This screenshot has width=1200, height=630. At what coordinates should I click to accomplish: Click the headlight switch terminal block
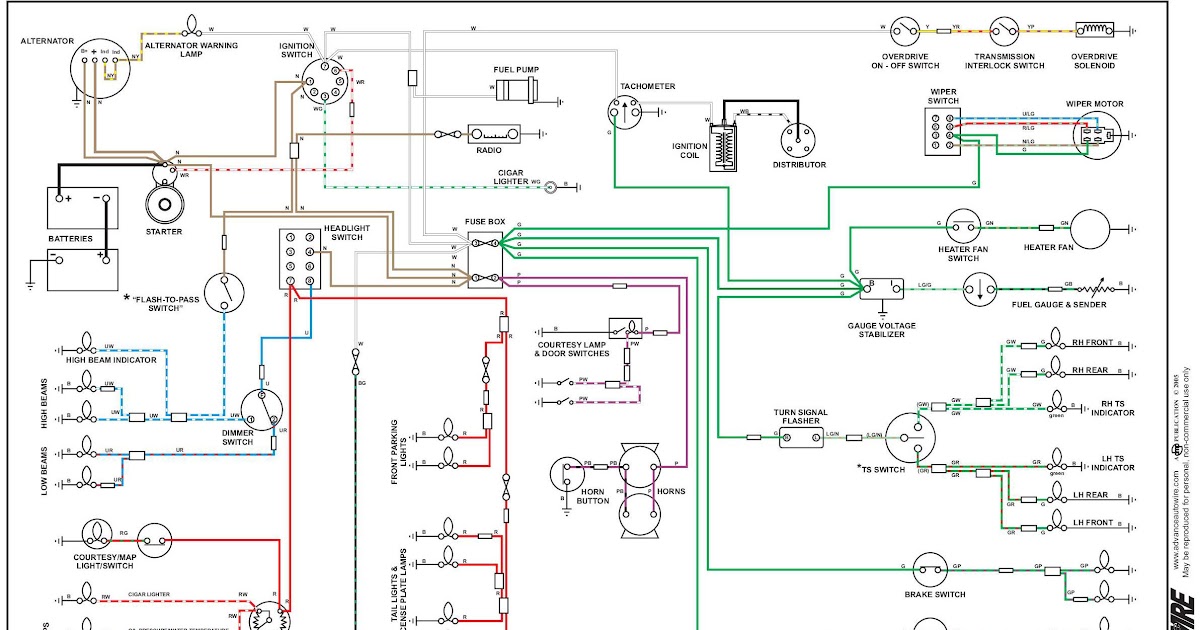(301, 259)
